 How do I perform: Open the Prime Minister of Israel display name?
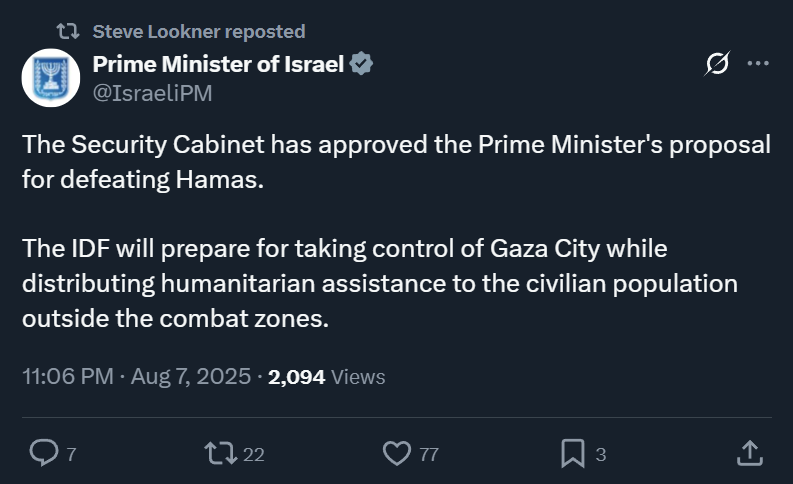point(218,64)
